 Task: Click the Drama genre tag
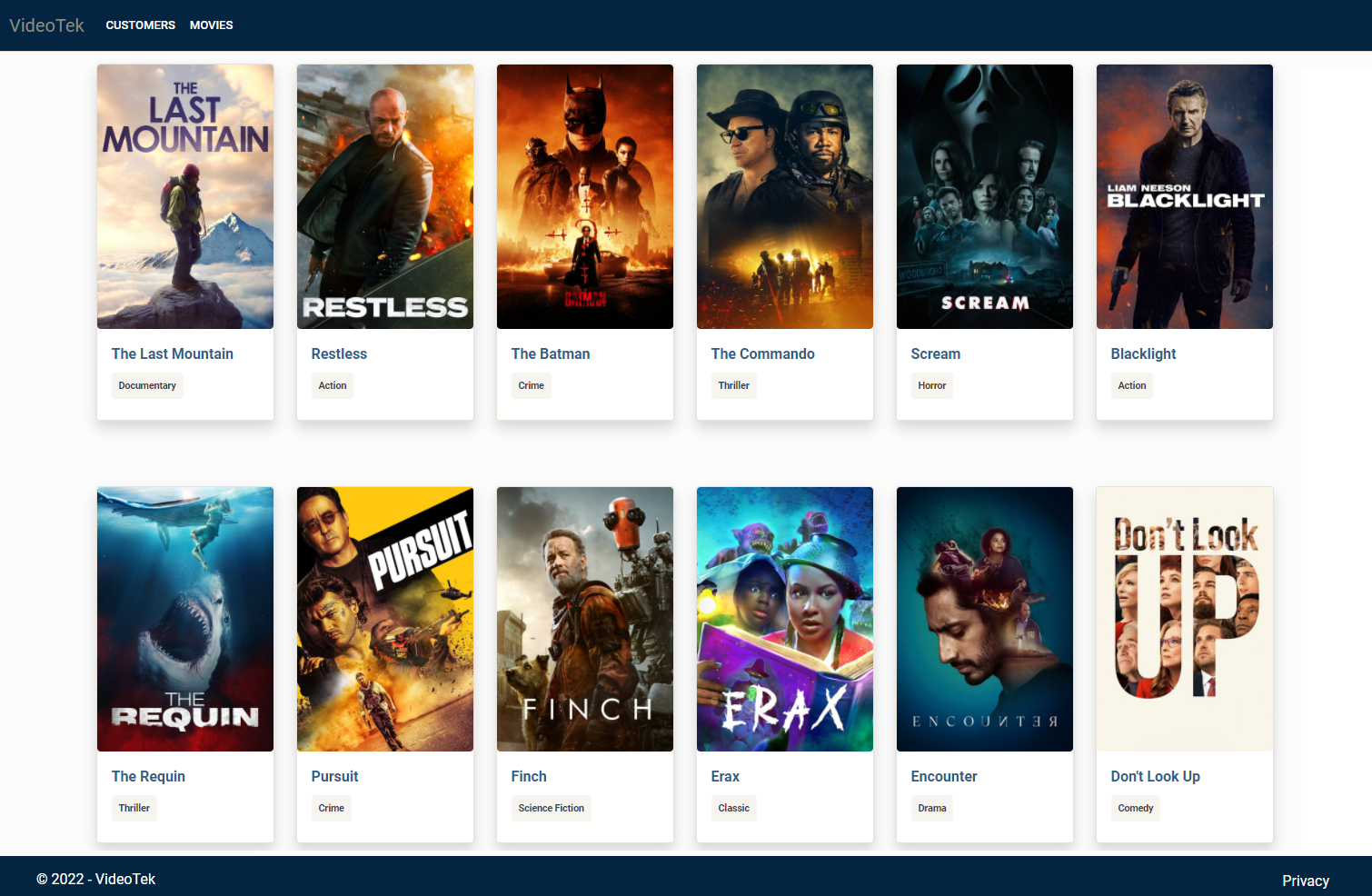point(932,809)
